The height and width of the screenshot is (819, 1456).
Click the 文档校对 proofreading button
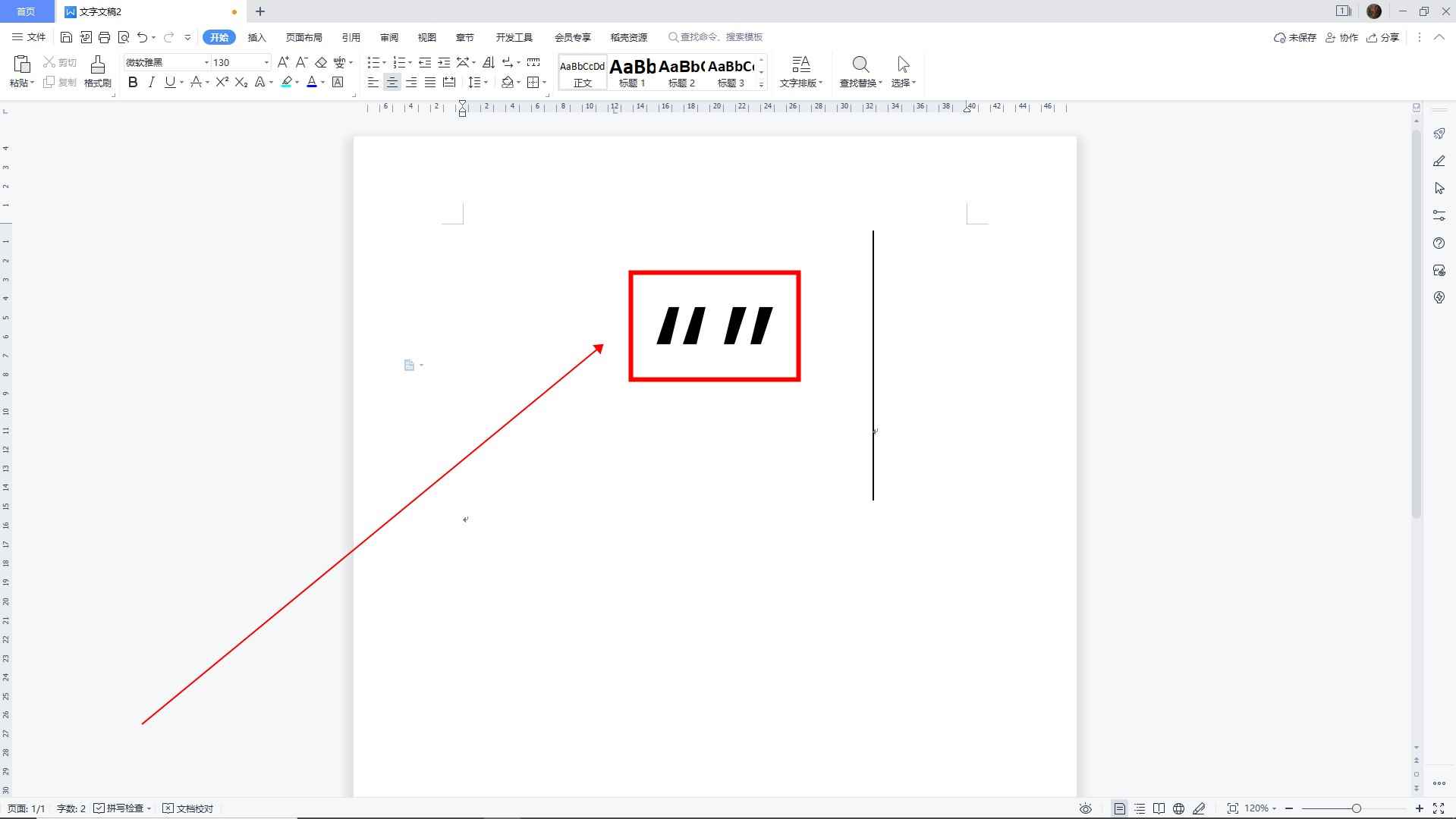(x=189, y=808)
